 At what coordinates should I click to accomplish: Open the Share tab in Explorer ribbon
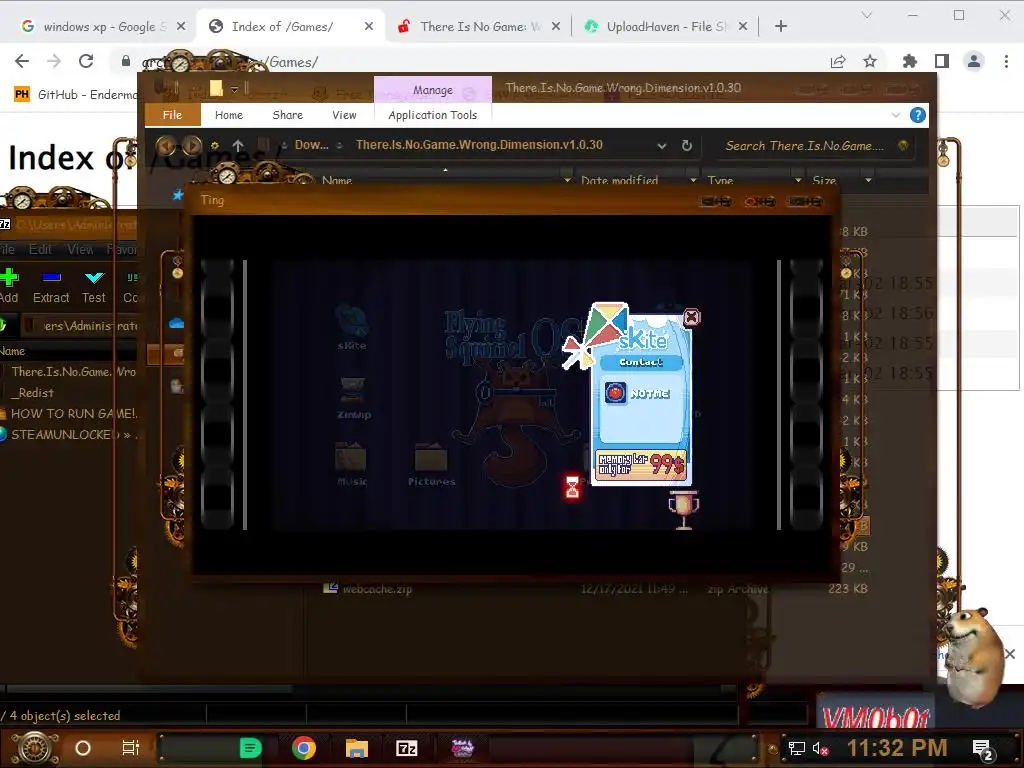coord(287,115)
